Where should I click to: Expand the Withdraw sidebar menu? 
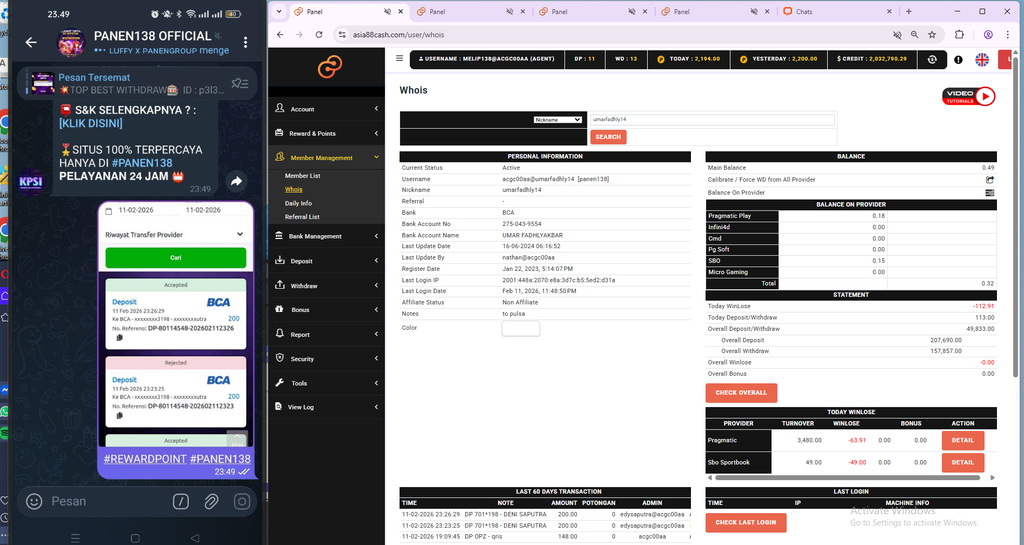tap(326, 285)
